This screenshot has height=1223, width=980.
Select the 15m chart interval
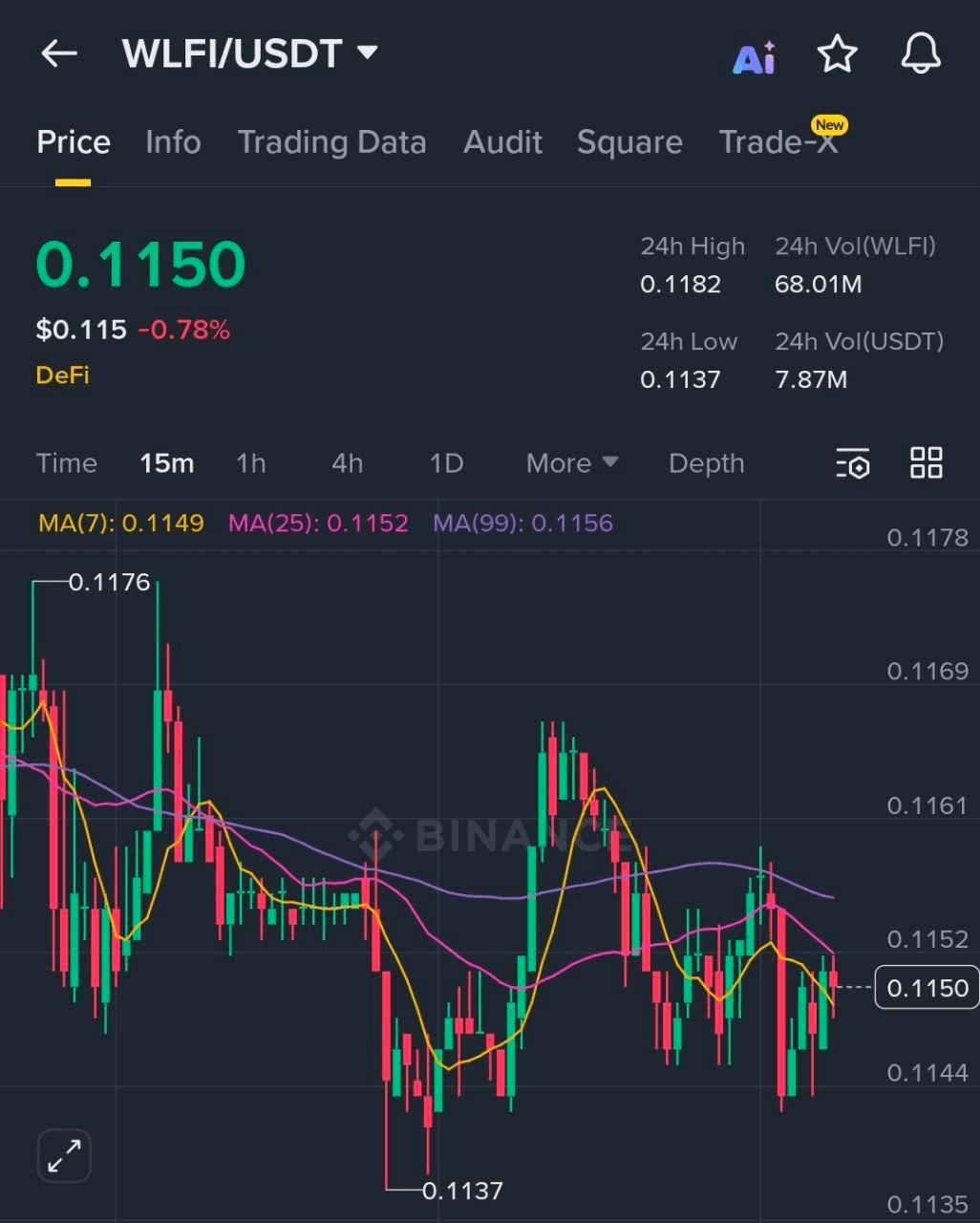click(x=166, y=463)
